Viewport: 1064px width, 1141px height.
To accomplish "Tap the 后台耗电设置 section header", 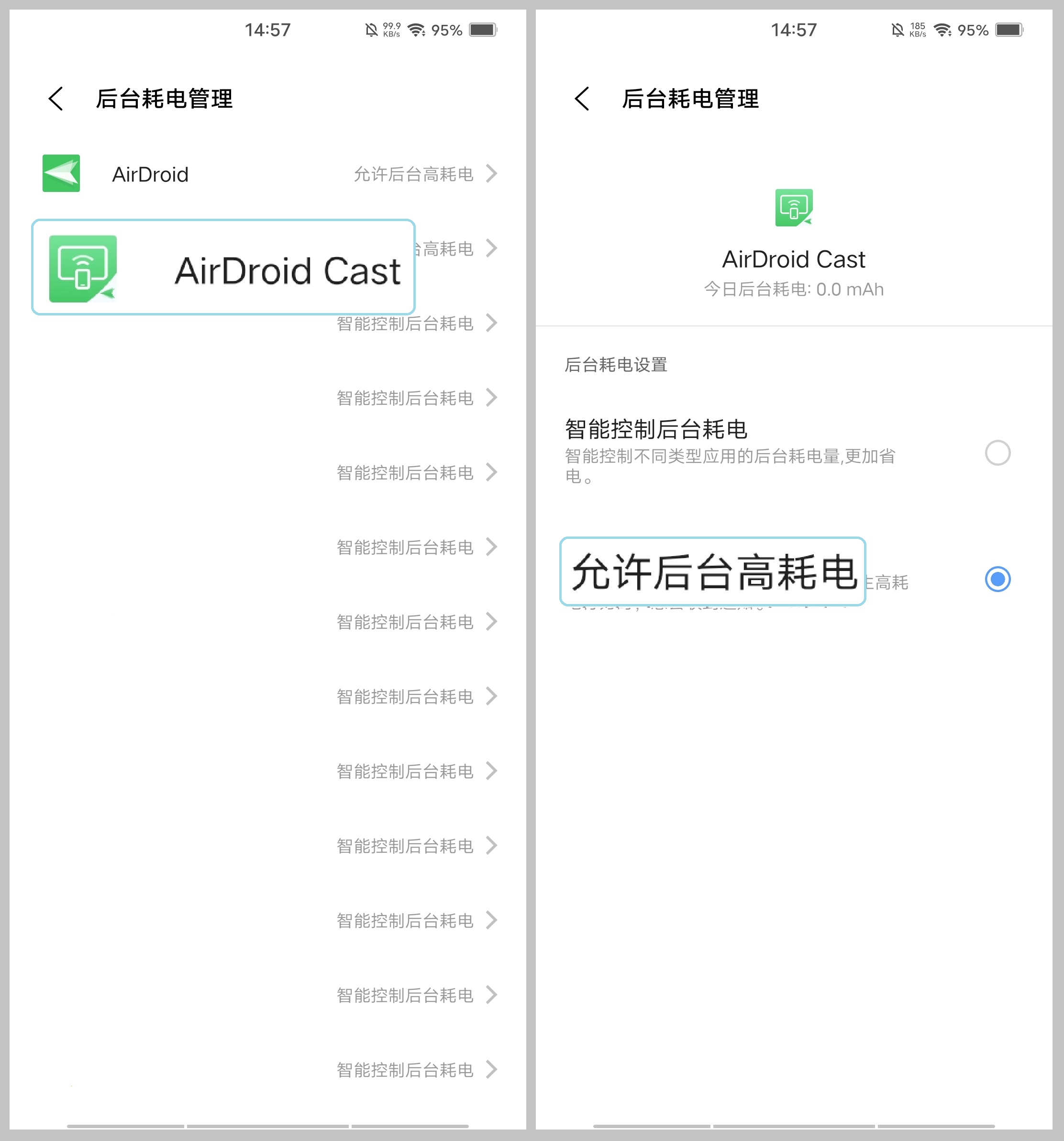I will point(616,364).
